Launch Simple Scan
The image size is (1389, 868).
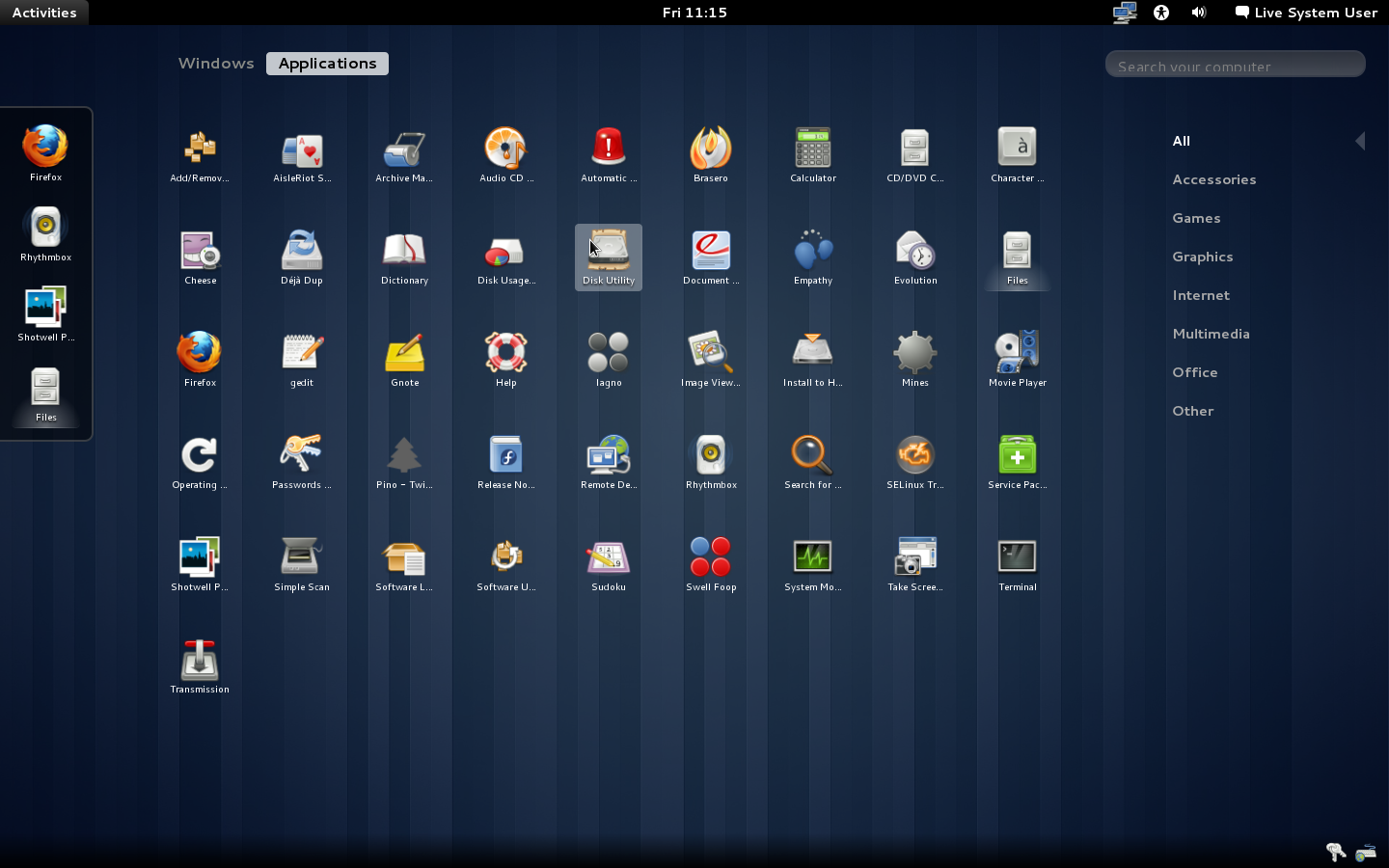302,565
